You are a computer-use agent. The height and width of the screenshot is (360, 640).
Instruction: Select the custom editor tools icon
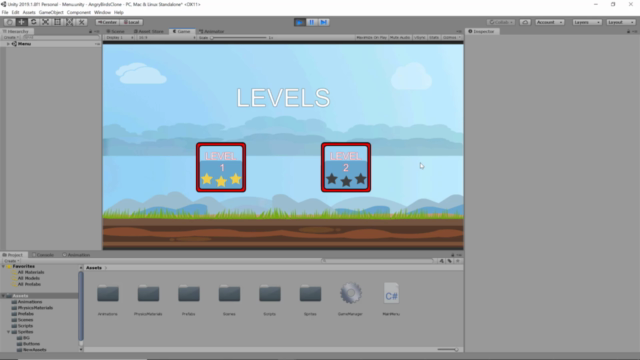click(82, 22)
